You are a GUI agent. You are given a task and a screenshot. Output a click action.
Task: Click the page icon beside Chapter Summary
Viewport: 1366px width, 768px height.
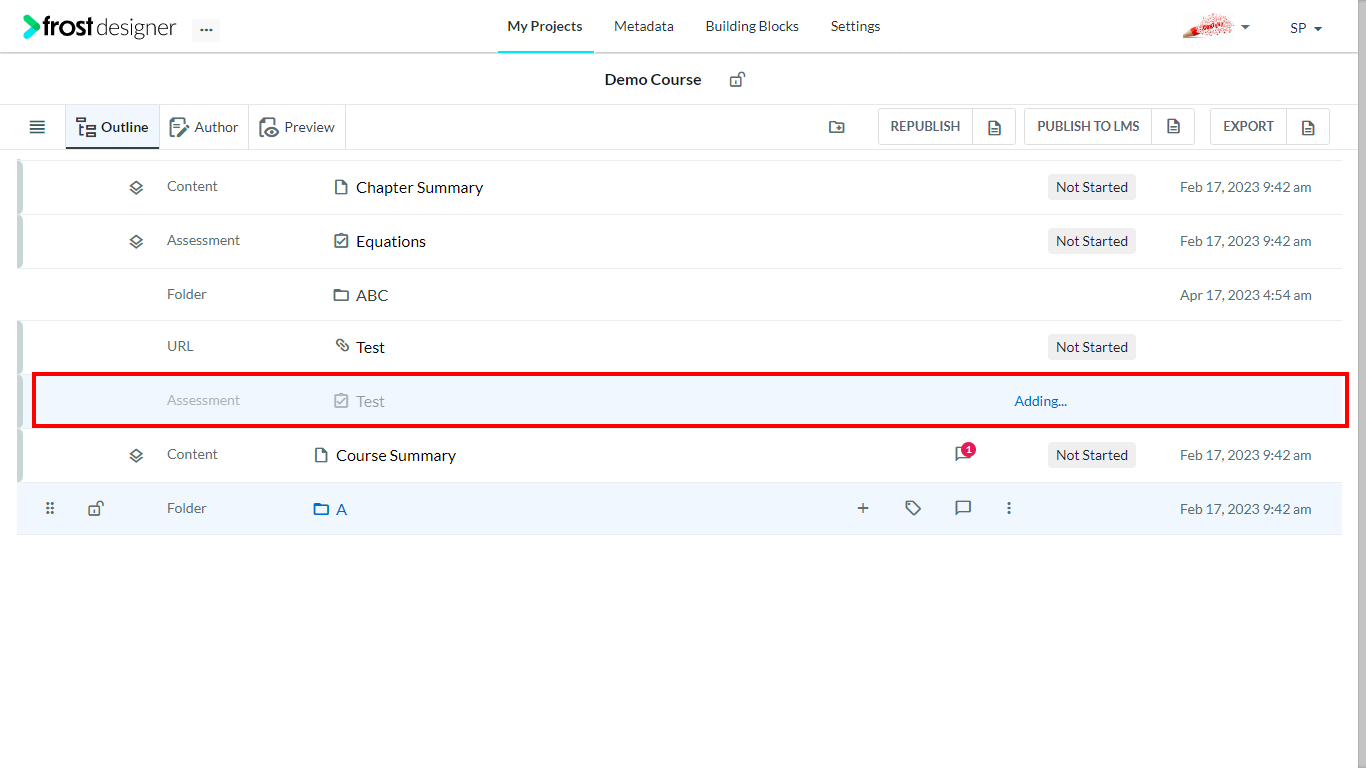(341, 187)
